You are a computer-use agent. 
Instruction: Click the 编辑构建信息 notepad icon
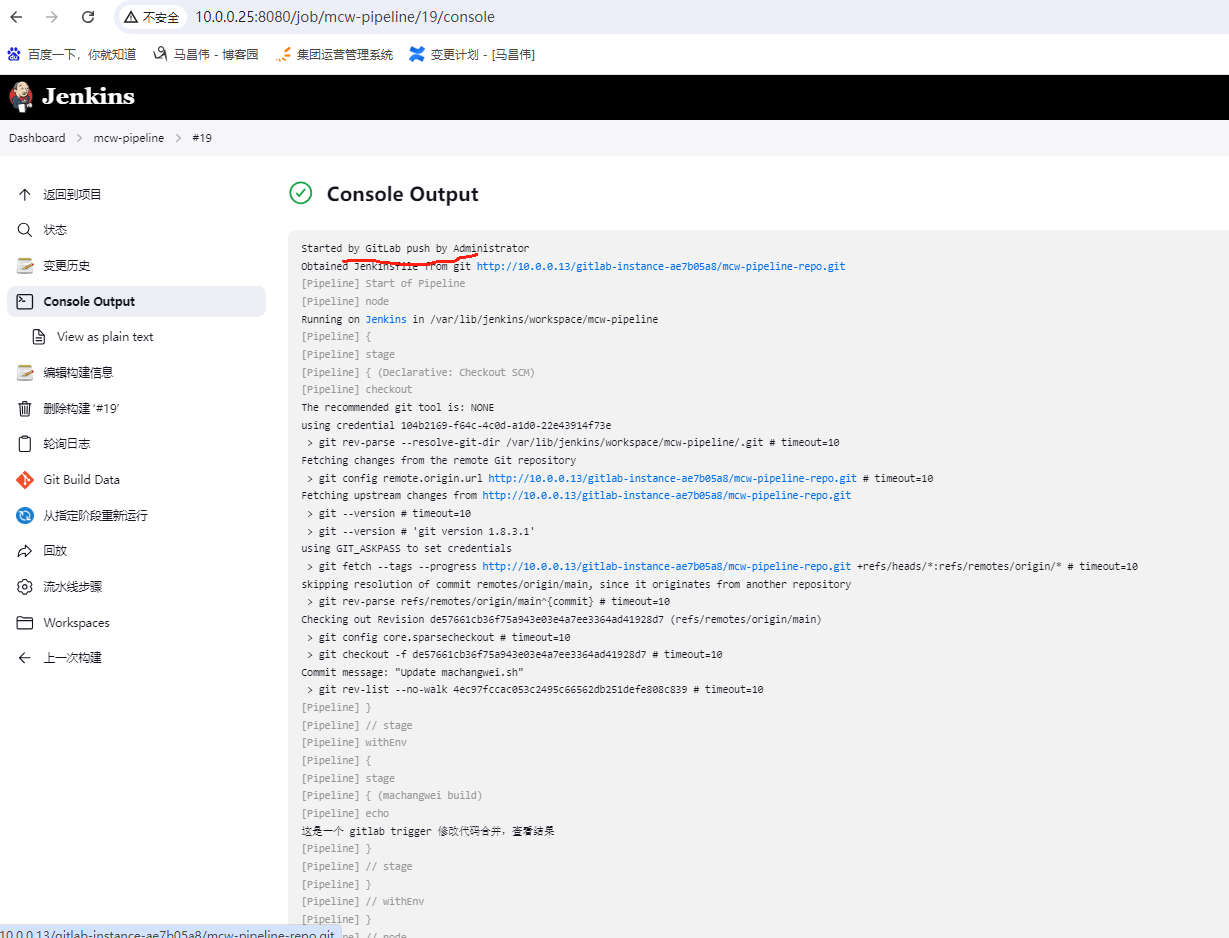coord(25,373)
